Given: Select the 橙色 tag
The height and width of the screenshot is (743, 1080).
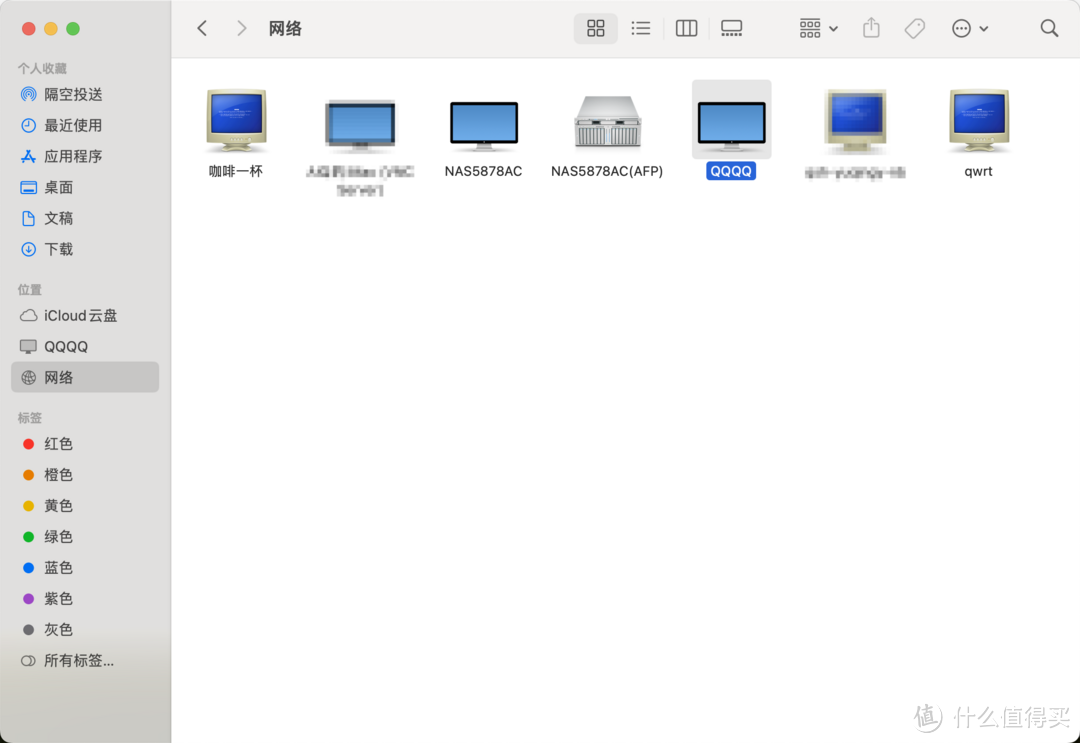Looking at the screenshot, I should click(x=85, y=475).
